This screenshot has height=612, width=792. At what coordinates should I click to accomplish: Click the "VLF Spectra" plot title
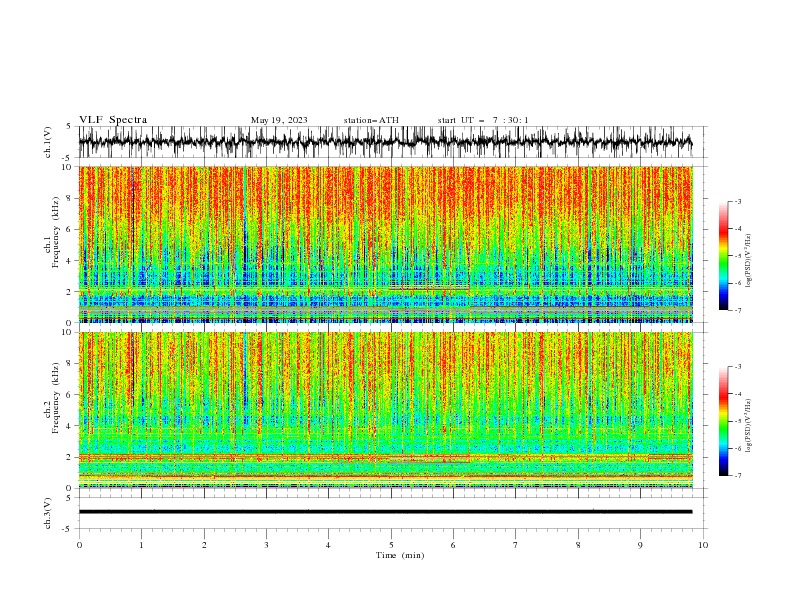tap(113, 120)
